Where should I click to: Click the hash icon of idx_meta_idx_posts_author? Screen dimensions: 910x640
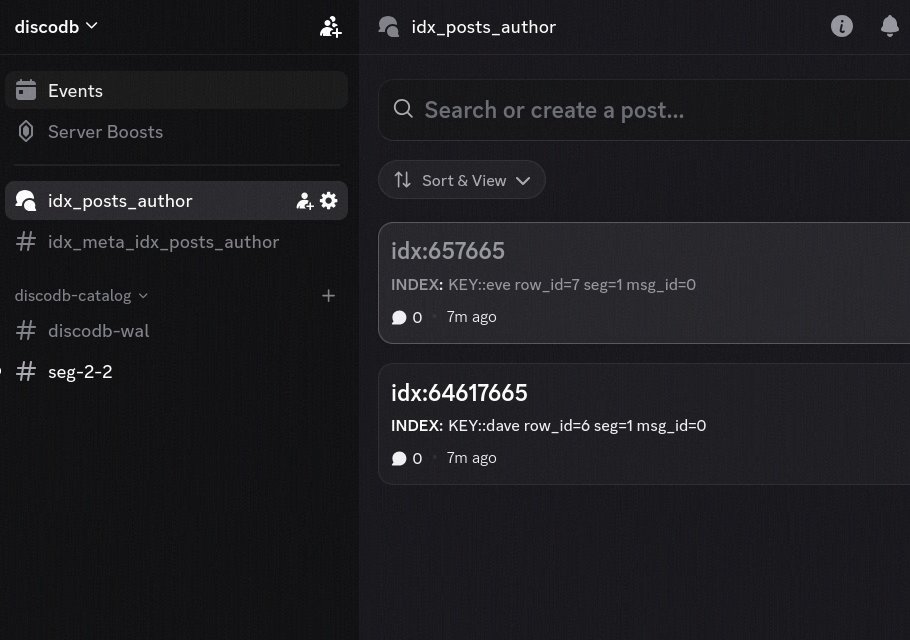[26, 241]
